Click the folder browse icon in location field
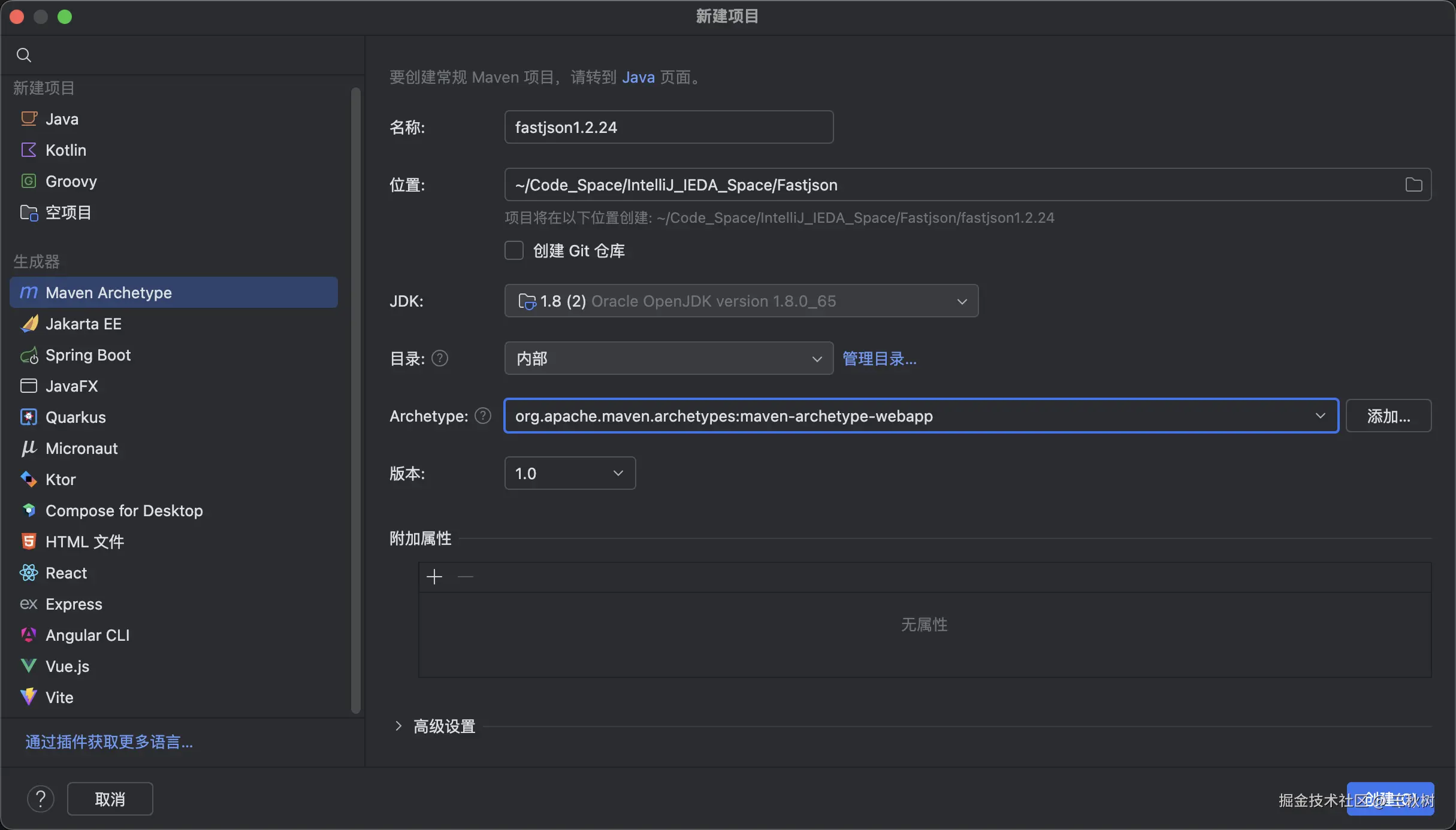Screen dimensions: 1456x830 coord(1413,185)
